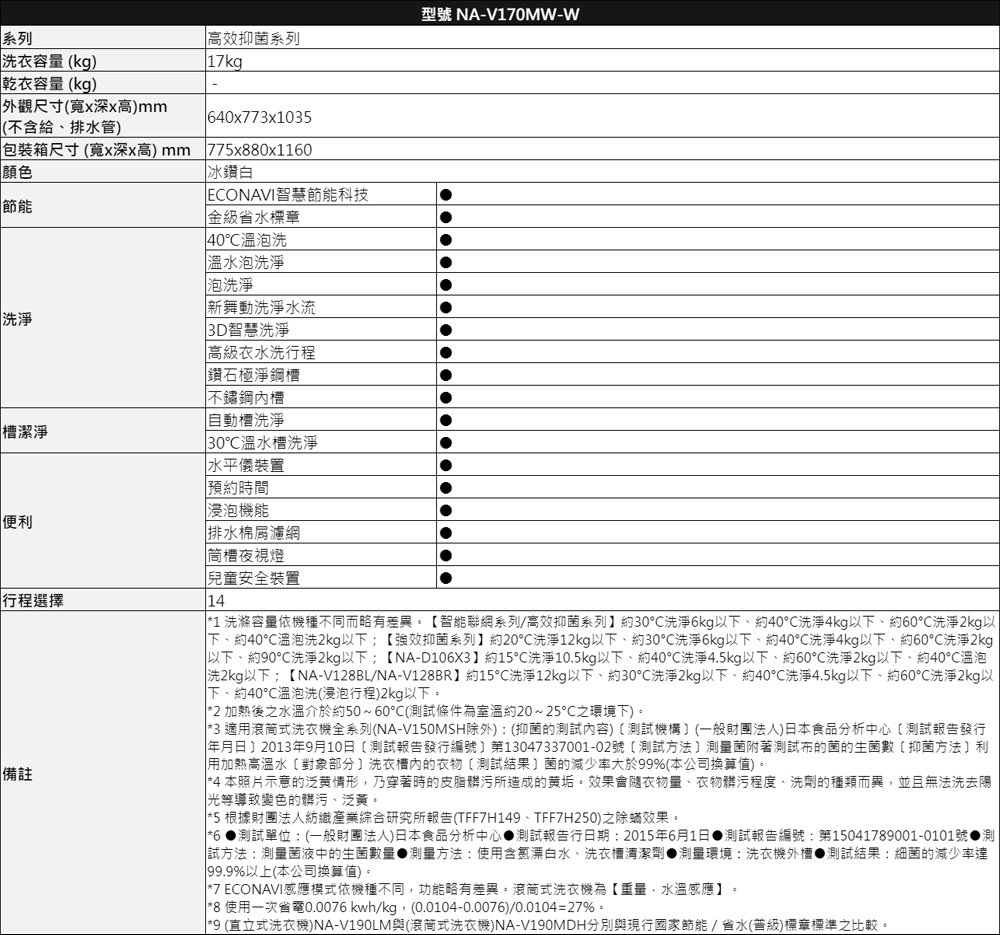Screen dimensions: 1000x935
Task: Select the 冰鑽白 color value
Action: pyautogui.click(x=230, y=172)
